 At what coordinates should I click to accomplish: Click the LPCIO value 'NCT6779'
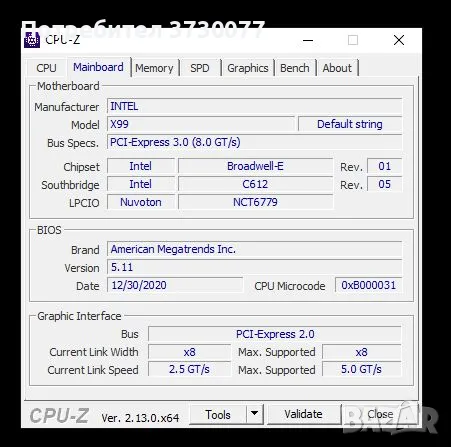coord(255,202)
